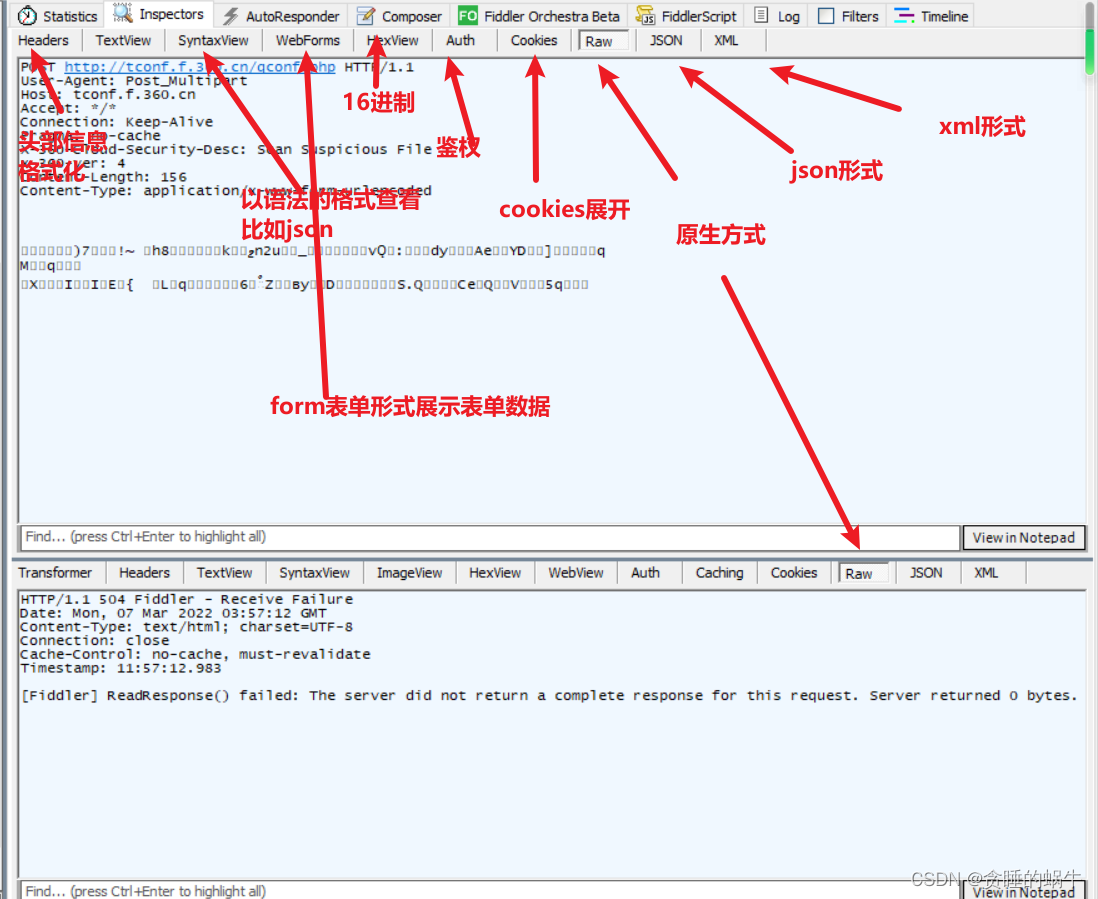Select the response Cookies tab

click(793, 573)
